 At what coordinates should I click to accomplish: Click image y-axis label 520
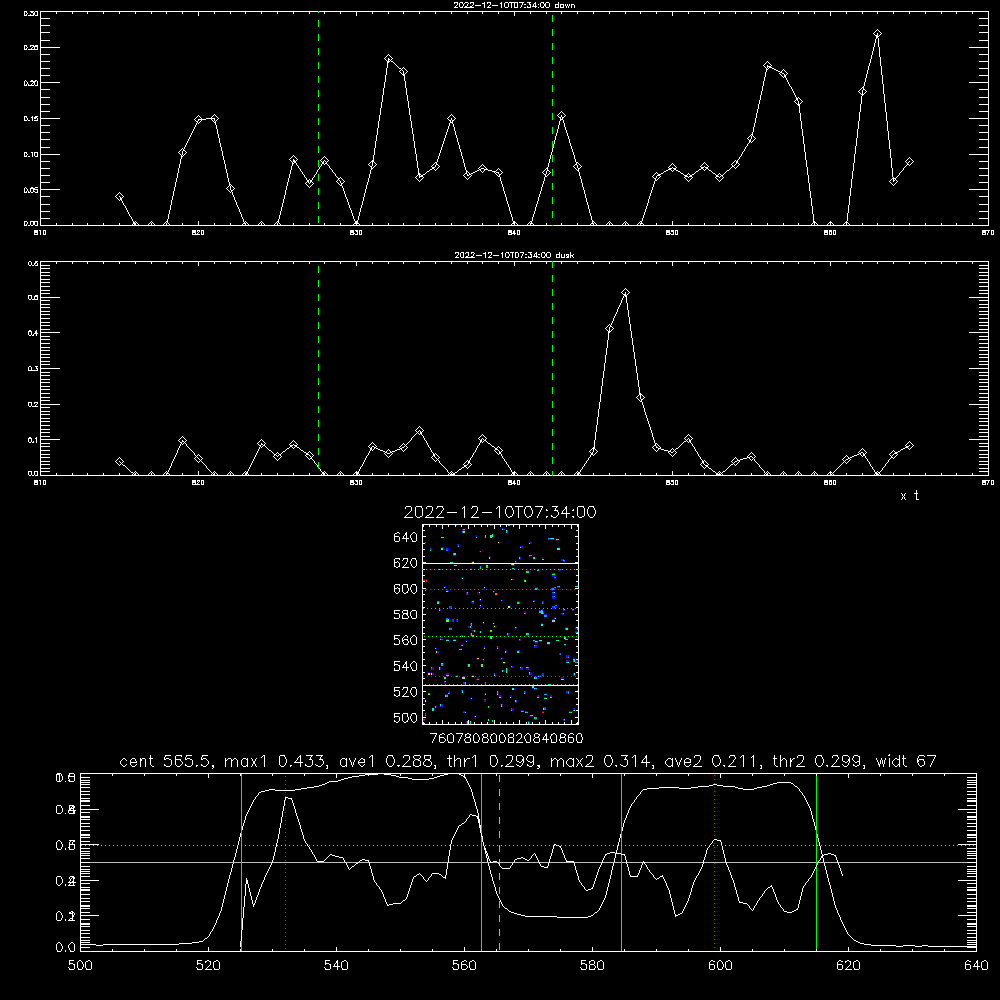click(406, 692)
